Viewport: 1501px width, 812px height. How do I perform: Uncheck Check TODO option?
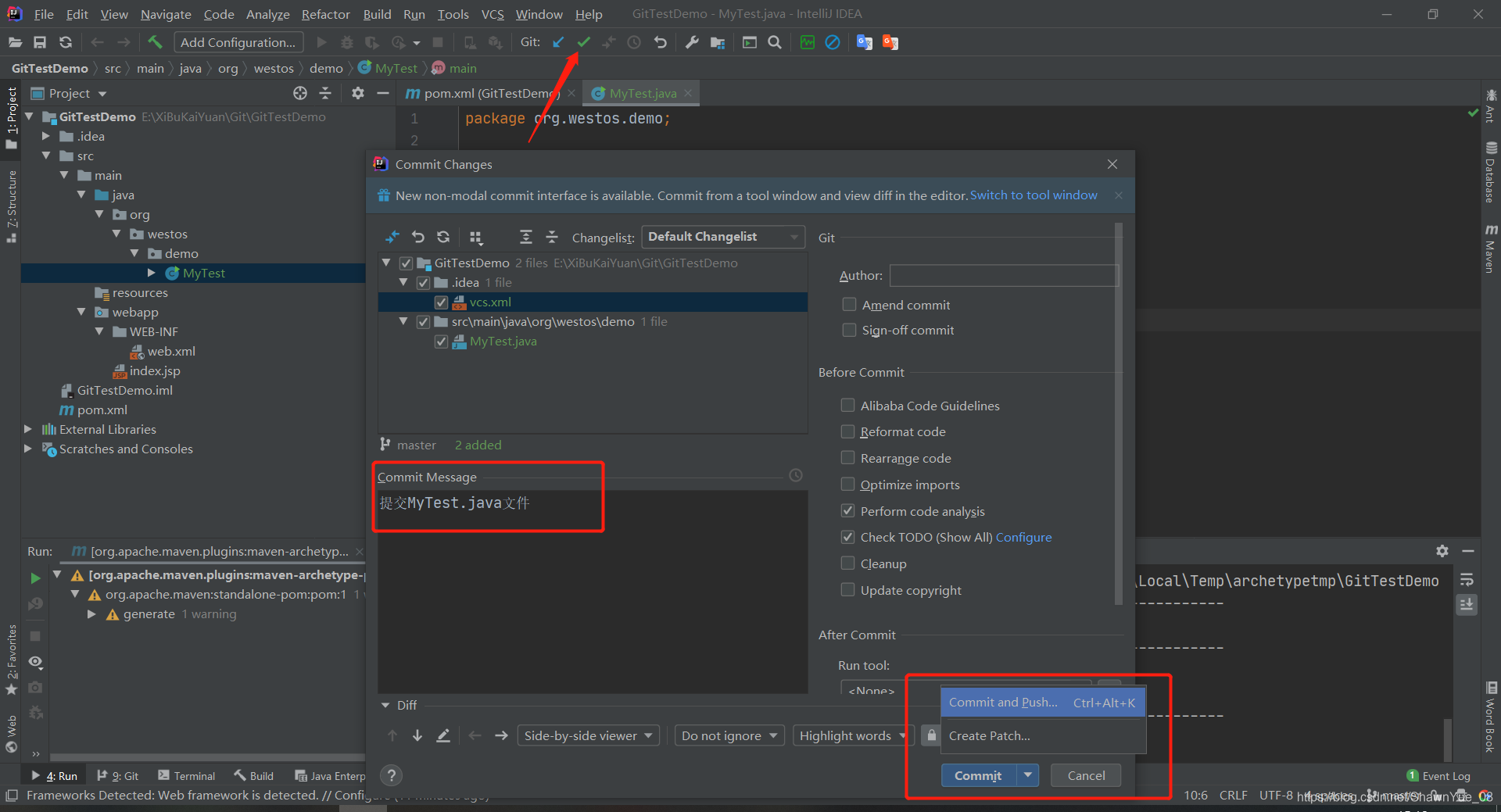click(847, 537)
